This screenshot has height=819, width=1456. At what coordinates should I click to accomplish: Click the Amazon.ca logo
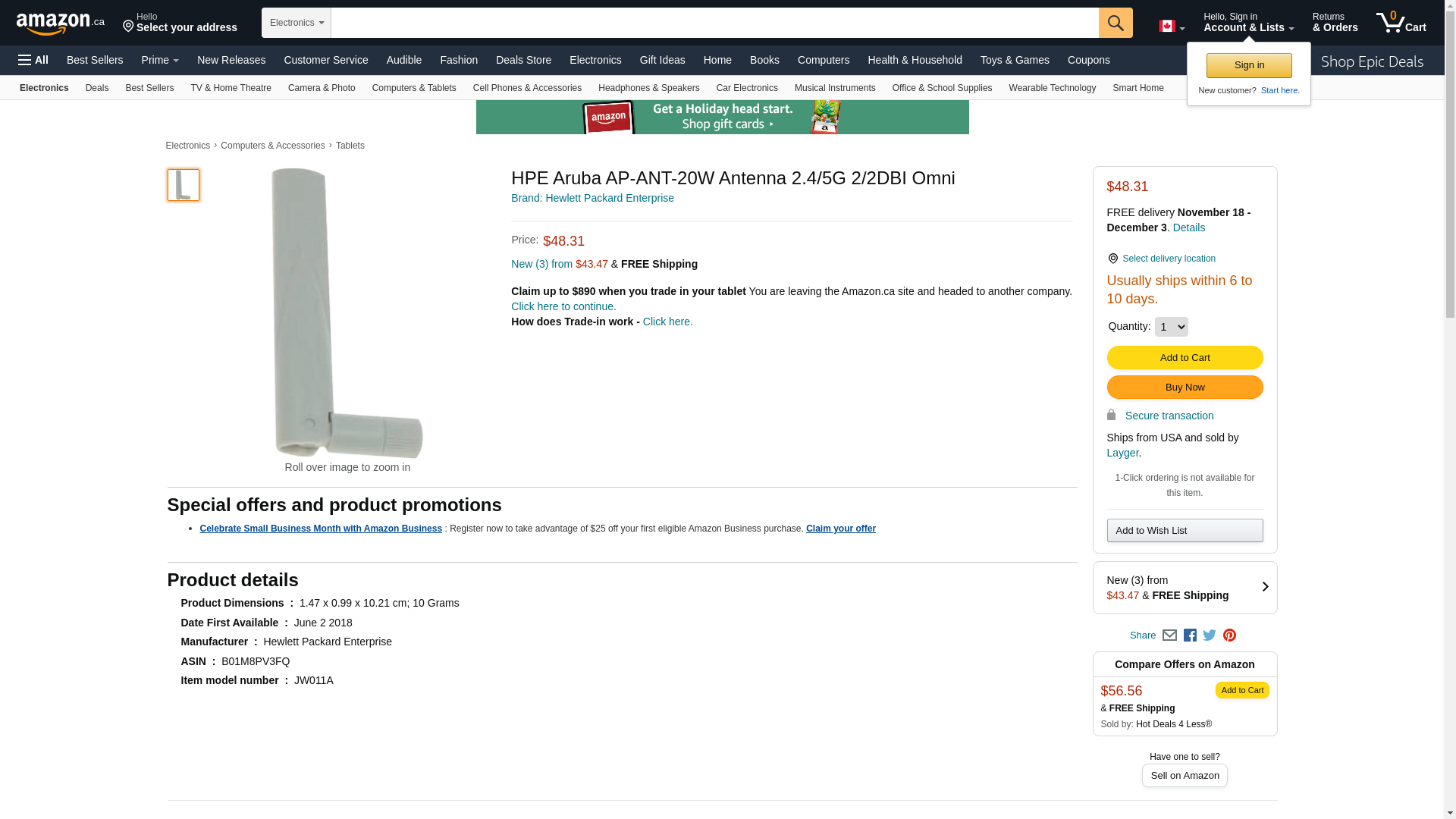pyautogui.click(x=61, y=23)
